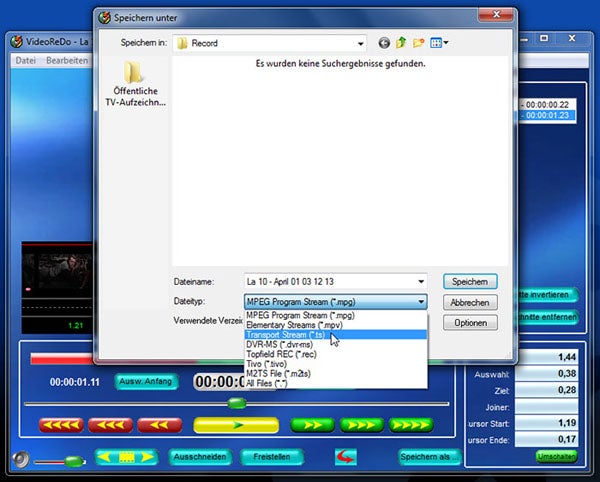Click the red cut-region timeline bar
The height and width of the screenshot is (482, 600).
tap(62, 359)
